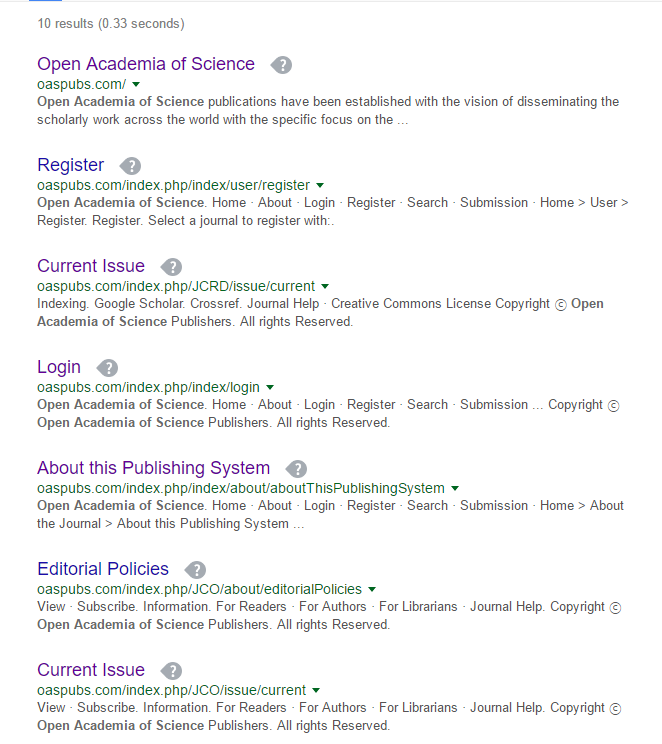
Task: Click the JCO/about/editorialPolicies URL text
Action: [200, 590]
